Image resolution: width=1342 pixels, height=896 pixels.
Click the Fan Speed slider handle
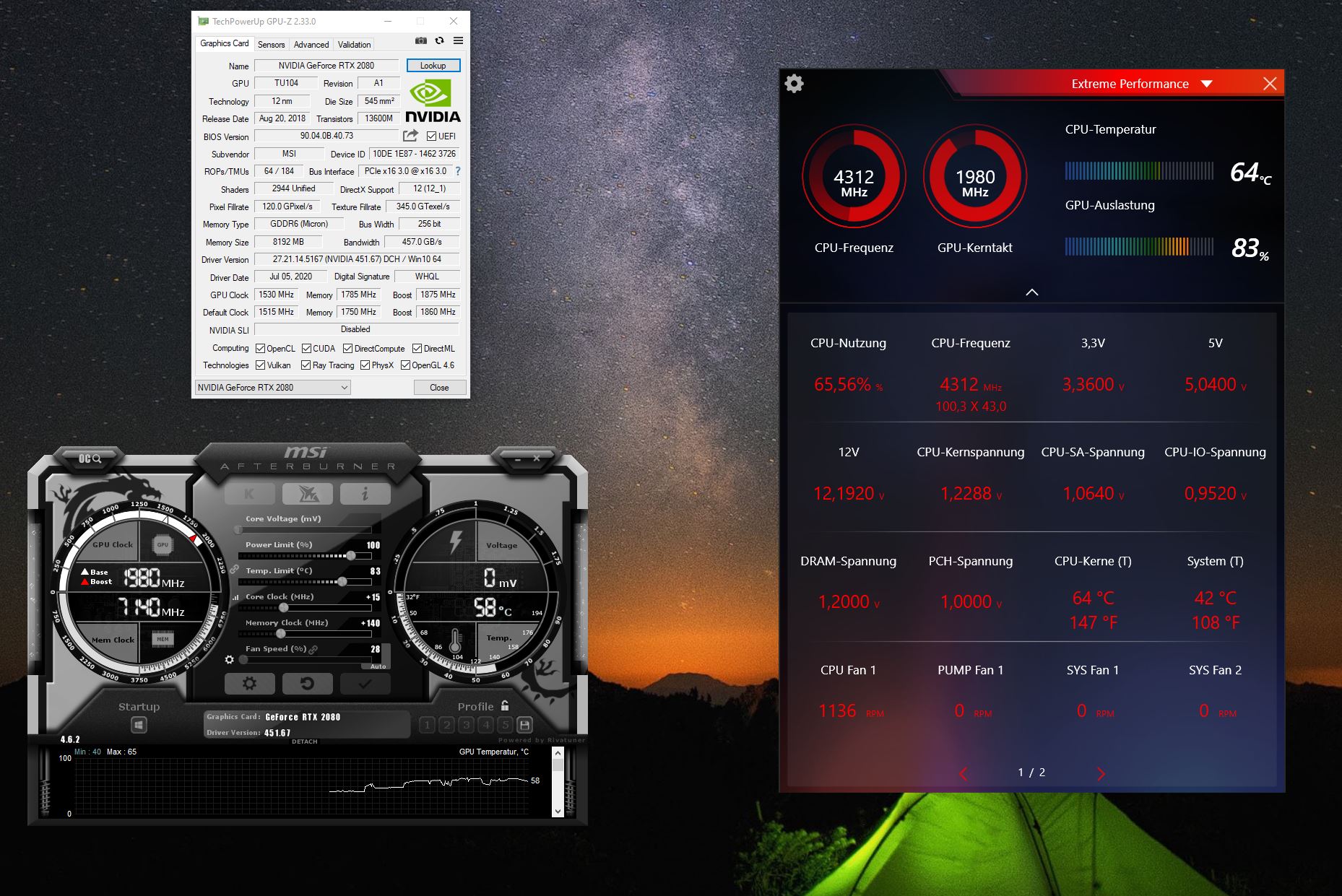click(x=244, y=660)
